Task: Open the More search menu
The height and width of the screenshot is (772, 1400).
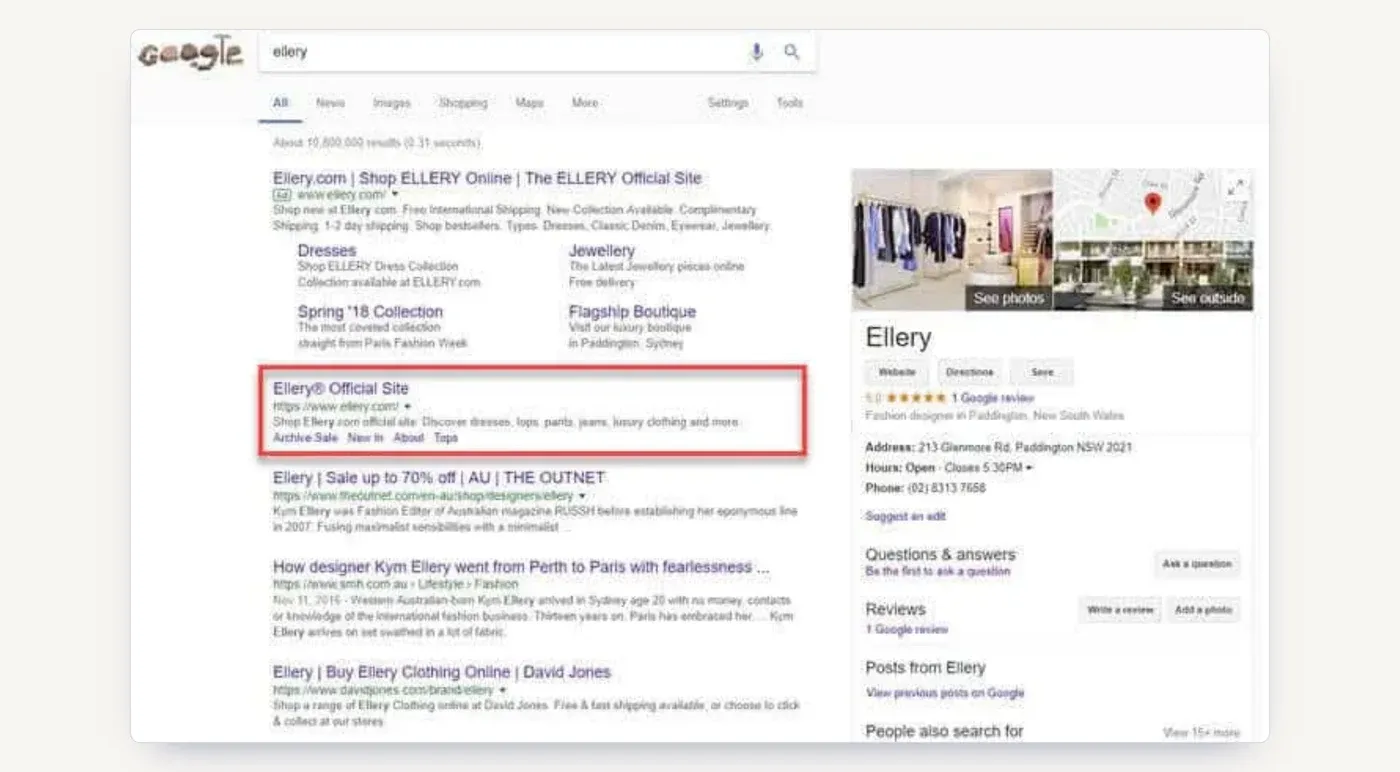Action: coord(585,103)
